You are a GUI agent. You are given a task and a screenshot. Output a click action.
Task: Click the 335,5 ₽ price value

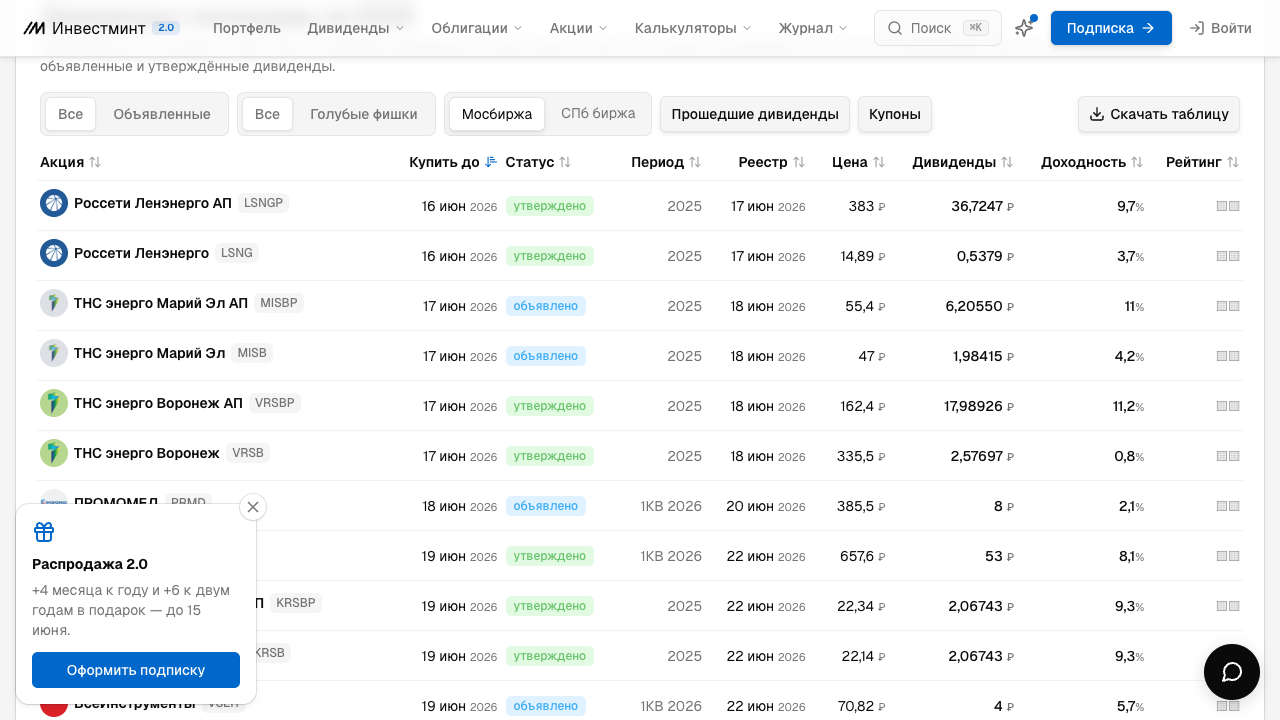click(862, 456)
